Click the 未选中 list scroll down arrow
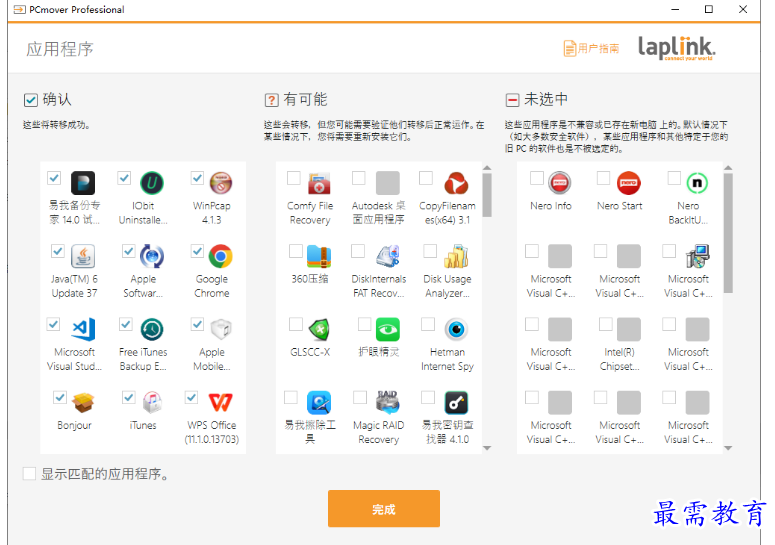The width and height of the screenshot is (775, 545). point(728,448)
